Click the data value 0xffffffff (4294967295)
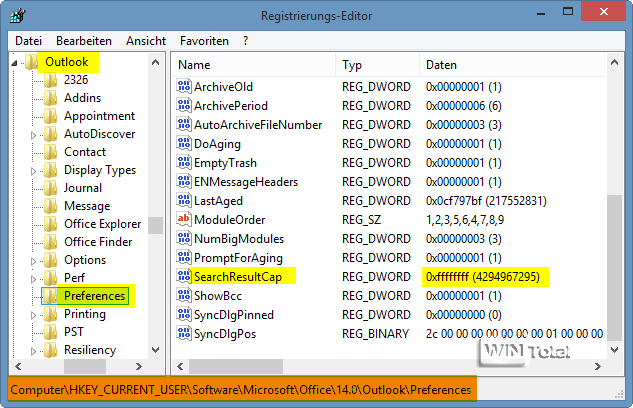Screen dimensions: 633x408 pyautogui.click(x=483, y=277)
